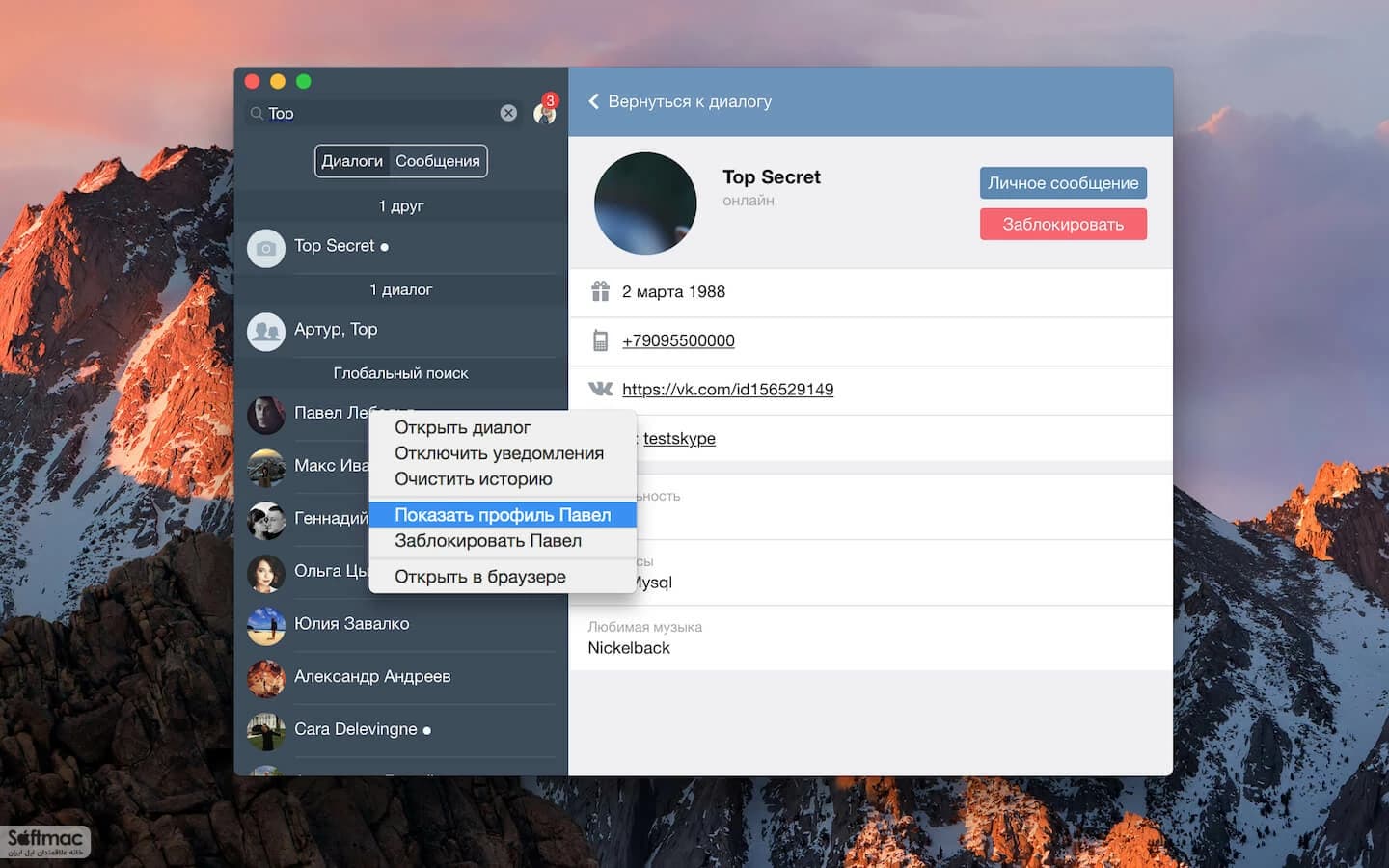Choose Открыть диалог from the context menu
The image size is (1389, 868).
coord(502,427)
